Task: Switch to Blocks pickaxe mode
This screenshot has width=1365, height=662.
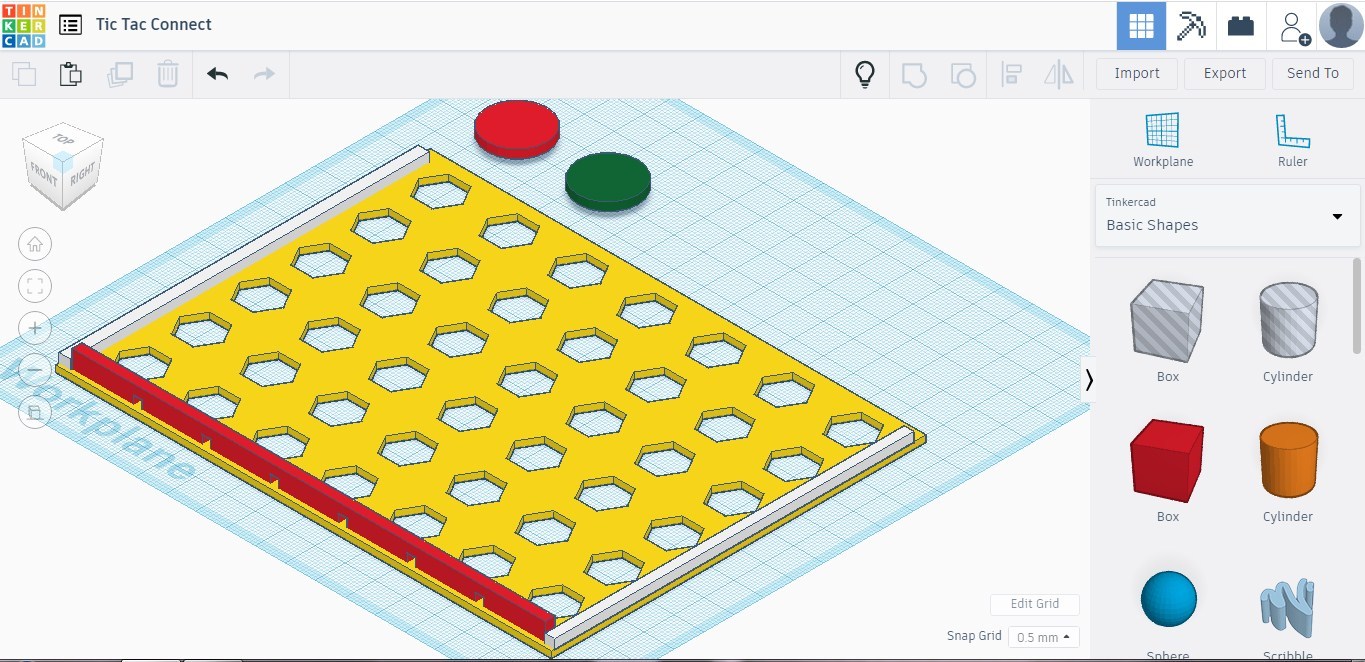Action: (x=1191, y=26)
